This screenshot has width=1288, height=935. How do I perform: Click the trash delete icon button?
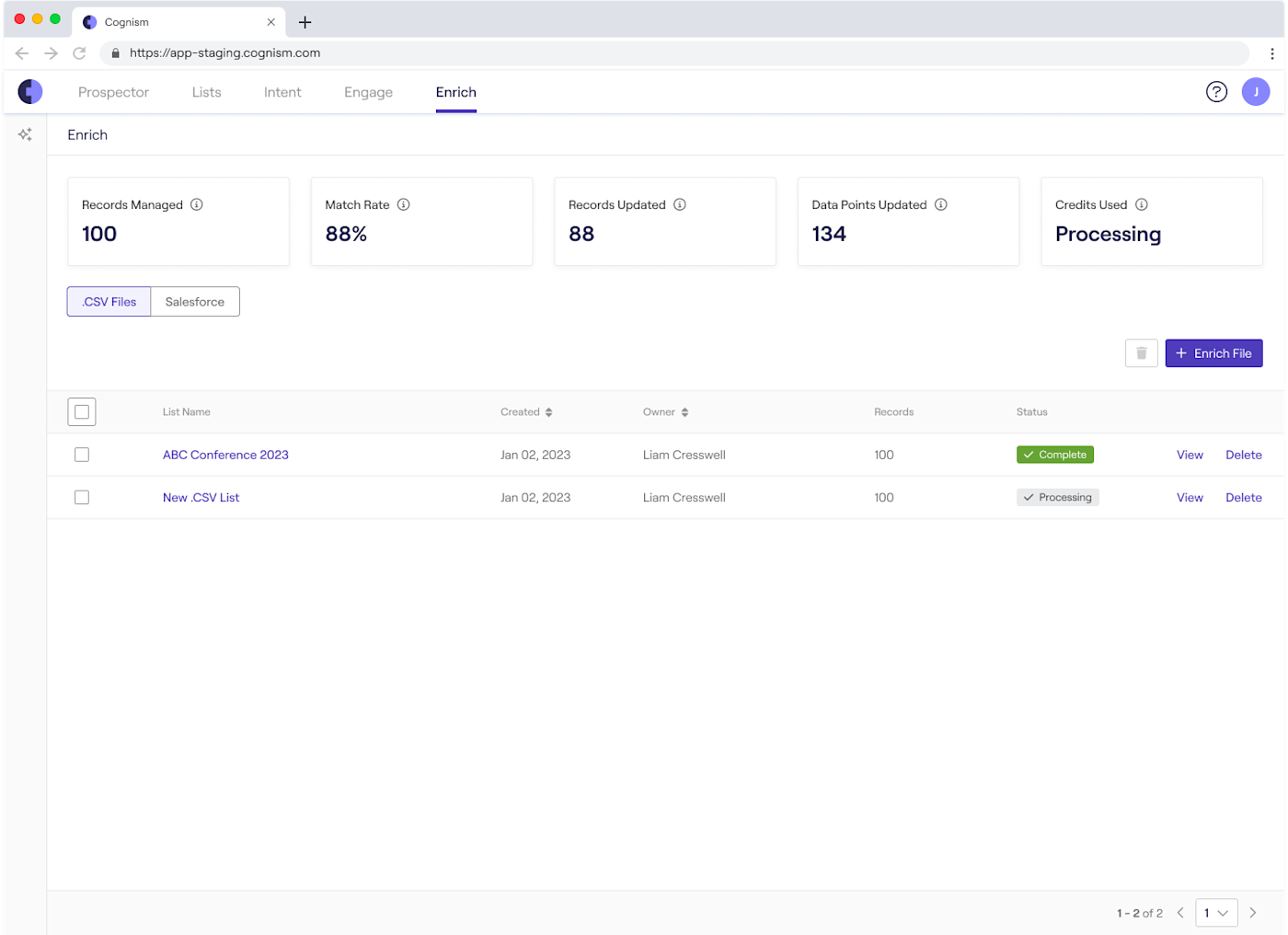[x=1141, y=353]
